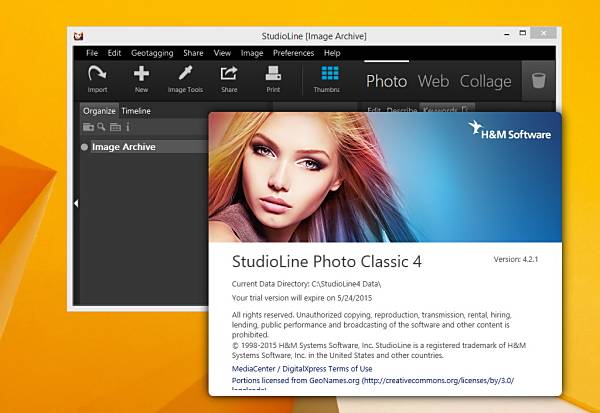Select the Organize tab
The image size is (600, 413).
point(99,111)
